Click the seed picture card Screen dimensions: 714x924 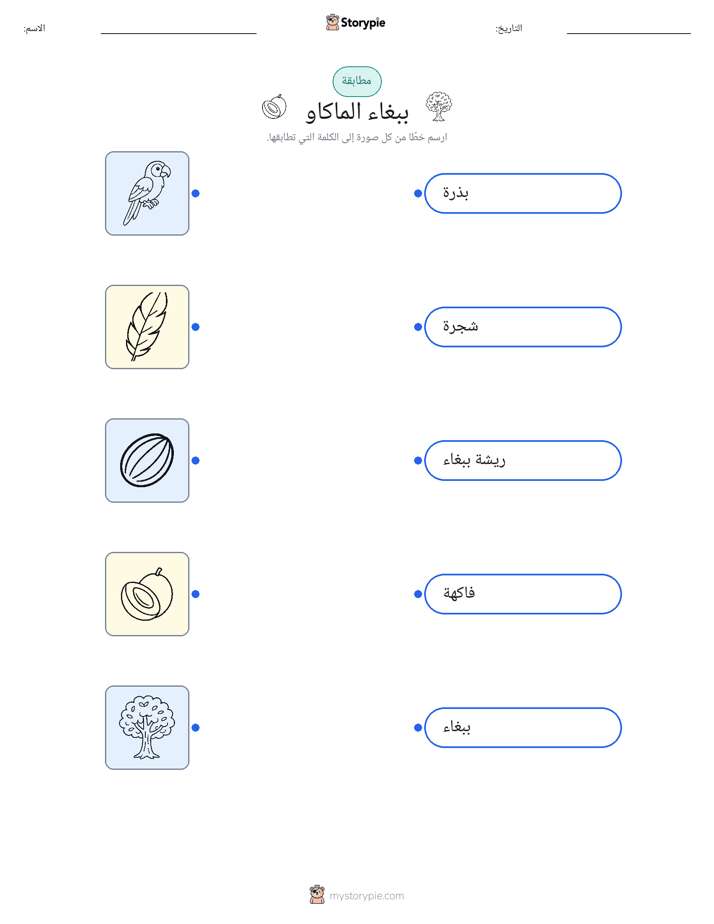[147, 461]
